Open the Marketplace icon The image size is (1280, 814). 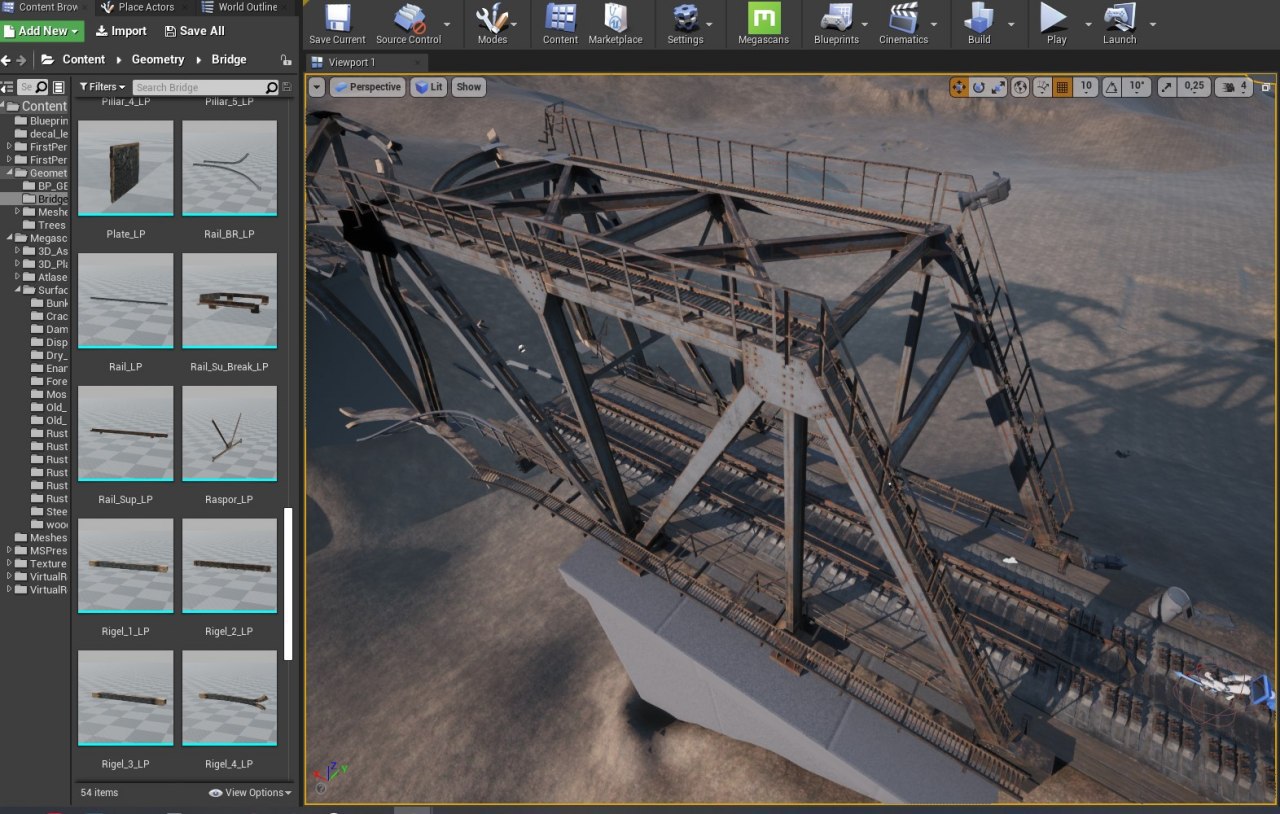point(615,18)
